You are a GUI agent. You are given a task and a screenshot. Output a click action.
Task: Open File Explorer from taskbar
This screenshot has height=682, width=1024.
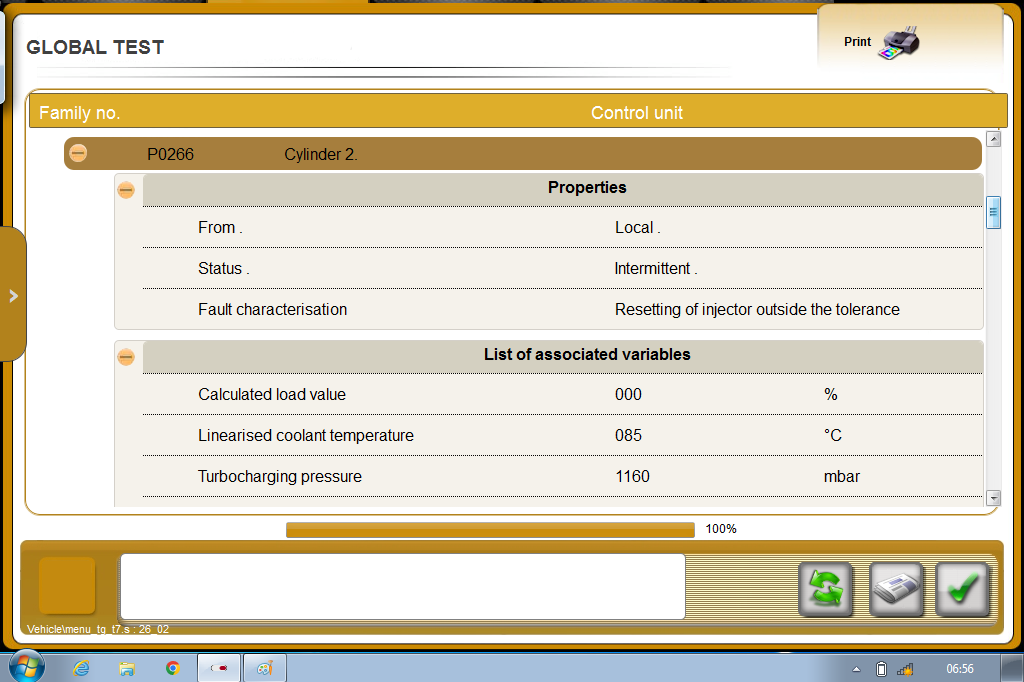tap(127, 668)
